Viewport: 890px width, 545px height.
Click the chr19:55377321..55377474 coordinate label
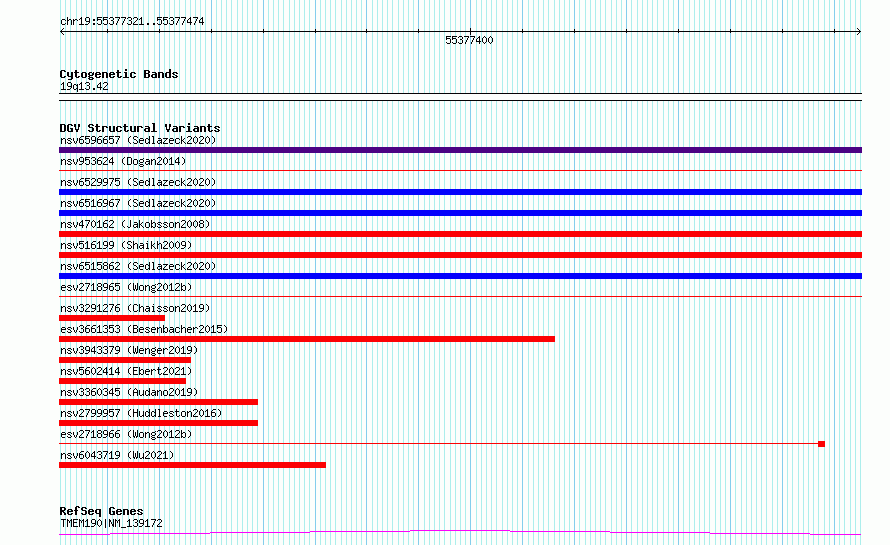[x=132, y=21]
